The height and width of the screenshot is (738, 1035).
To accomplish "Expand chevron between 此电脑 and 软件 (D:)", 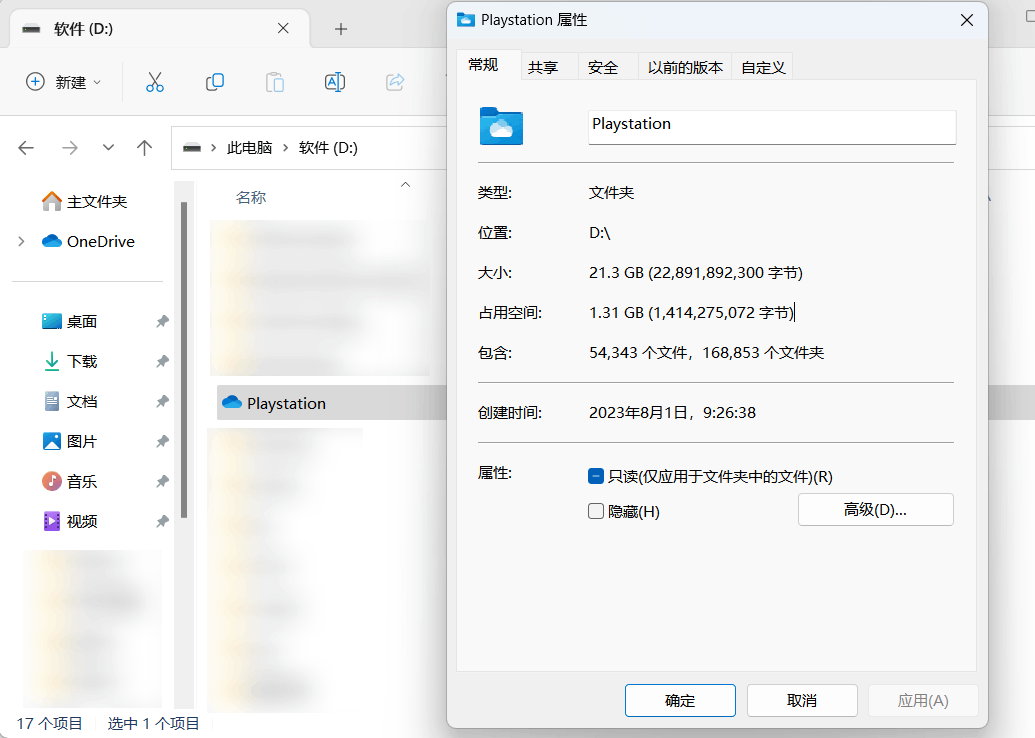I will point(286,148).
